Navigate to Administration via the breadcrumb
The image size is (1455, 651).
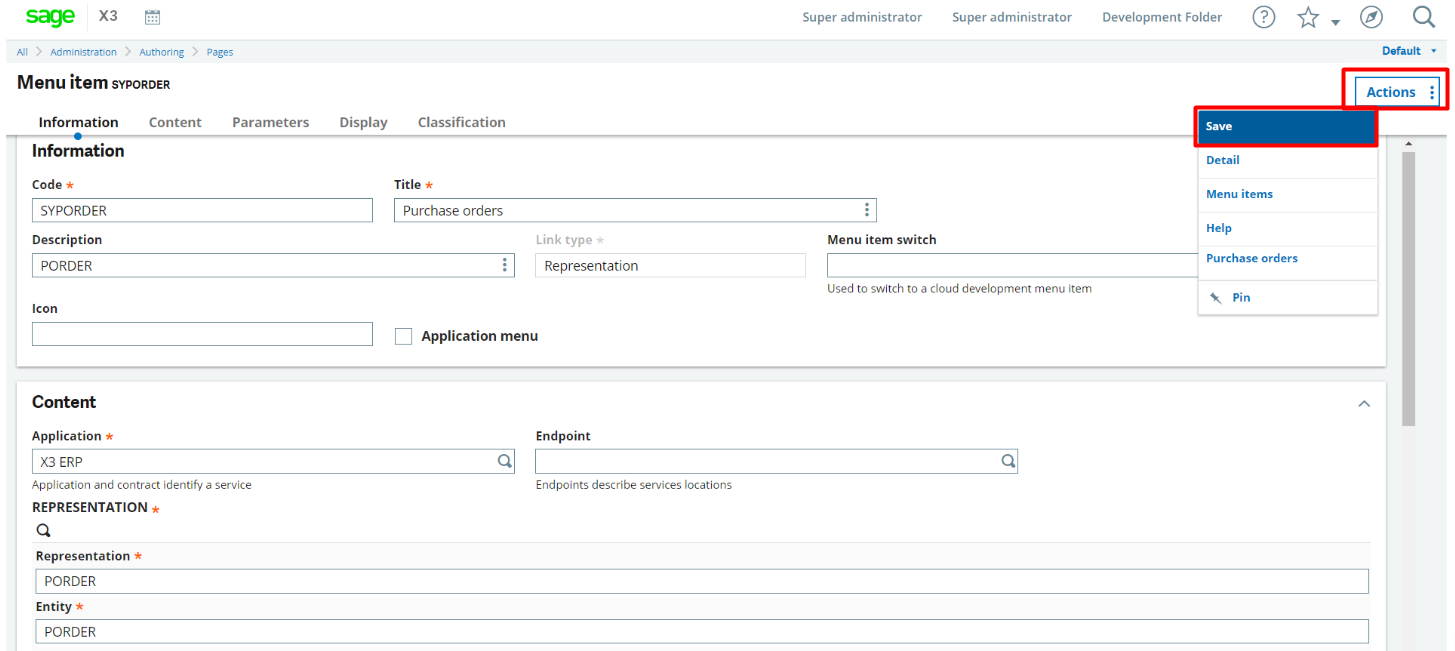click(84, 51)
